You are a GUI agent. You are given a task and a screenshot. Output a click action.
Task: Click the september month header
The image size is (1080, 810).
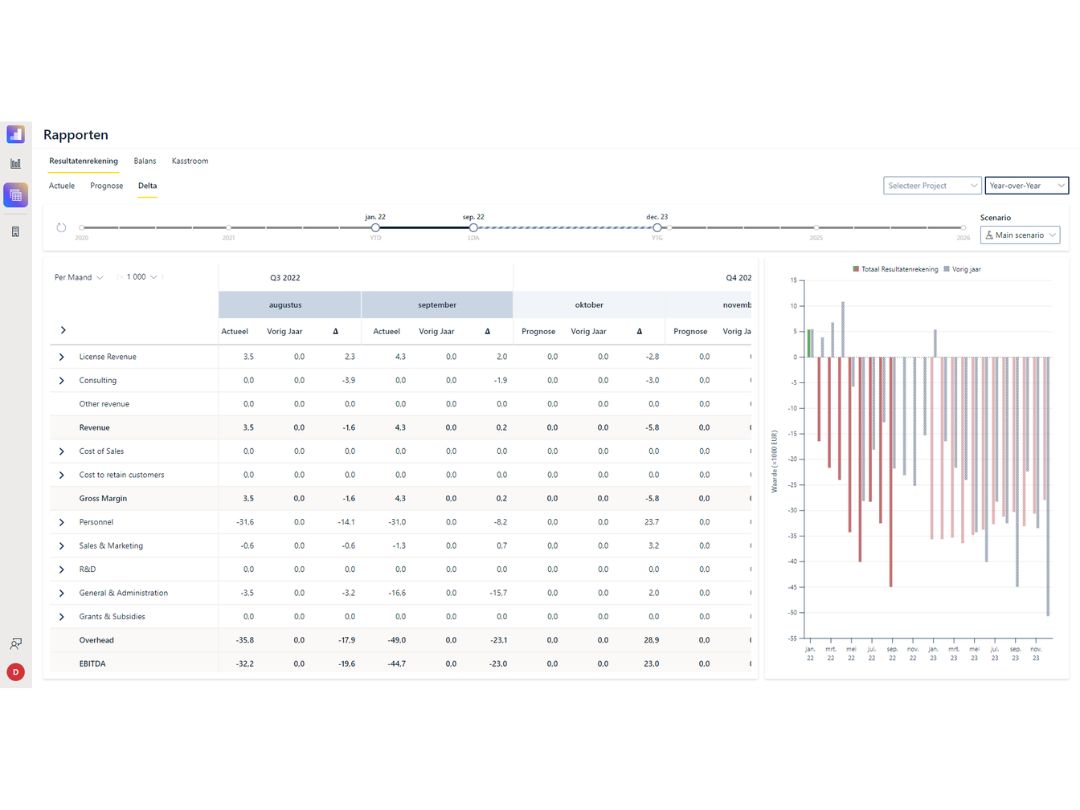(x=437, y=304)
